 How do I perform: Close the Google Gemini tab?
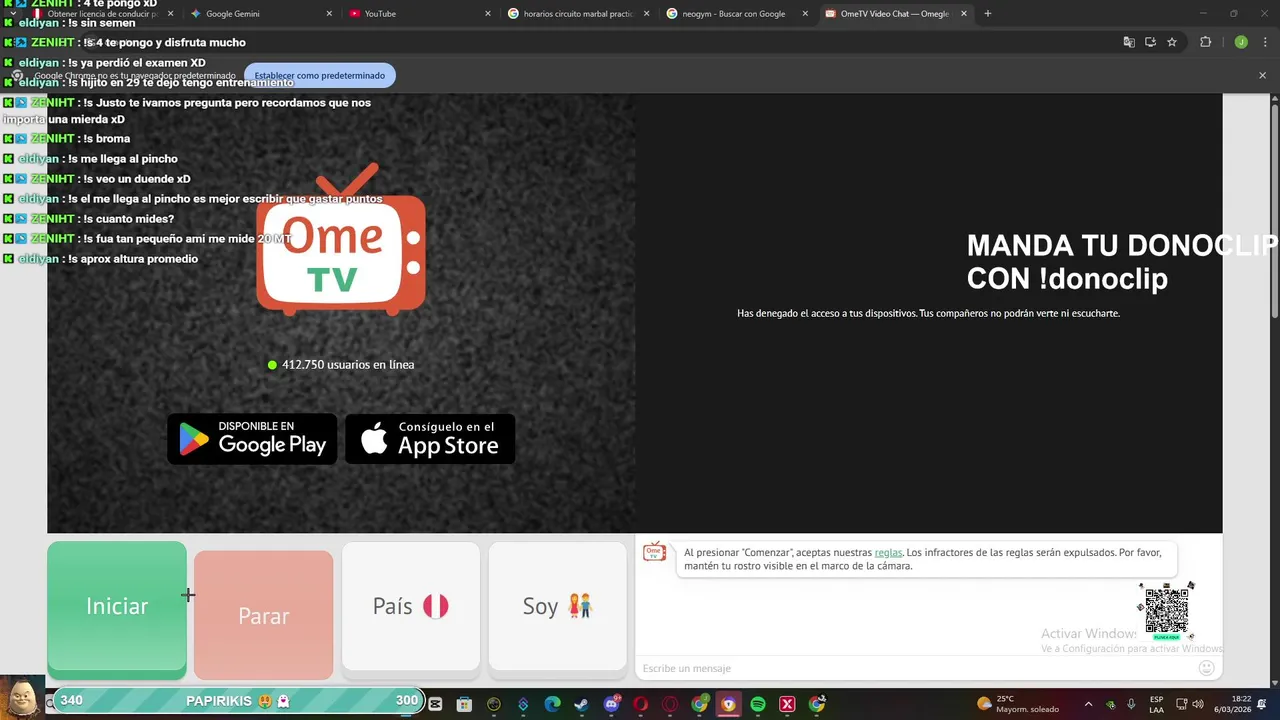[x=330, y=14]
